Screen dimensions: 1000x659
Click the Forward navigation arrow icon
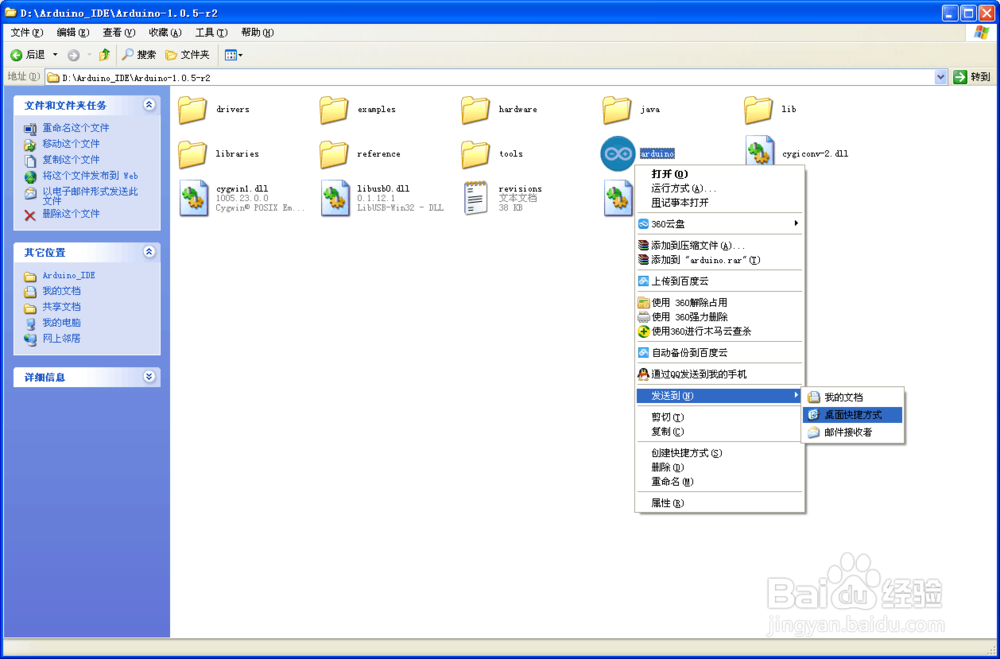[x=73, y=56]
